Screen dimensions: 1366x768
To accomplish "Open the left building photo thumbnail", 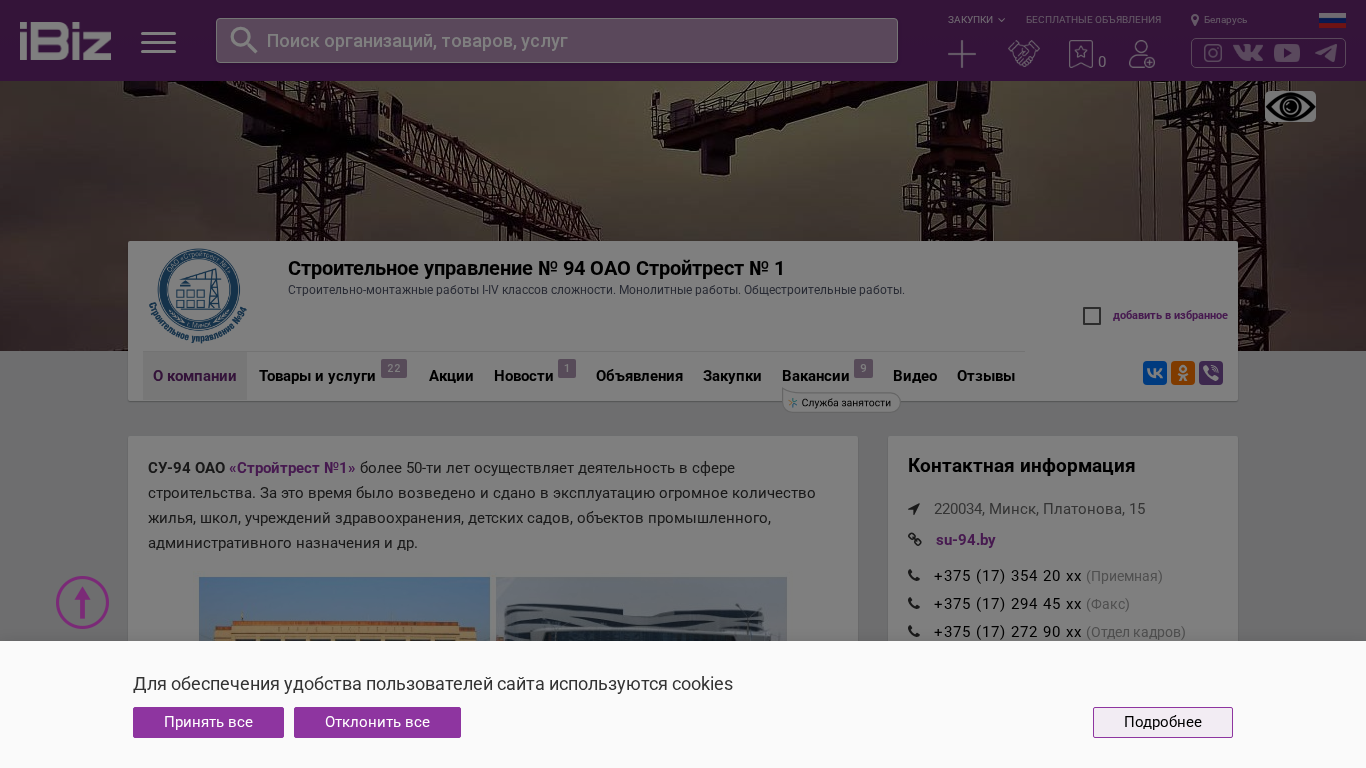I will pos(344,609).
